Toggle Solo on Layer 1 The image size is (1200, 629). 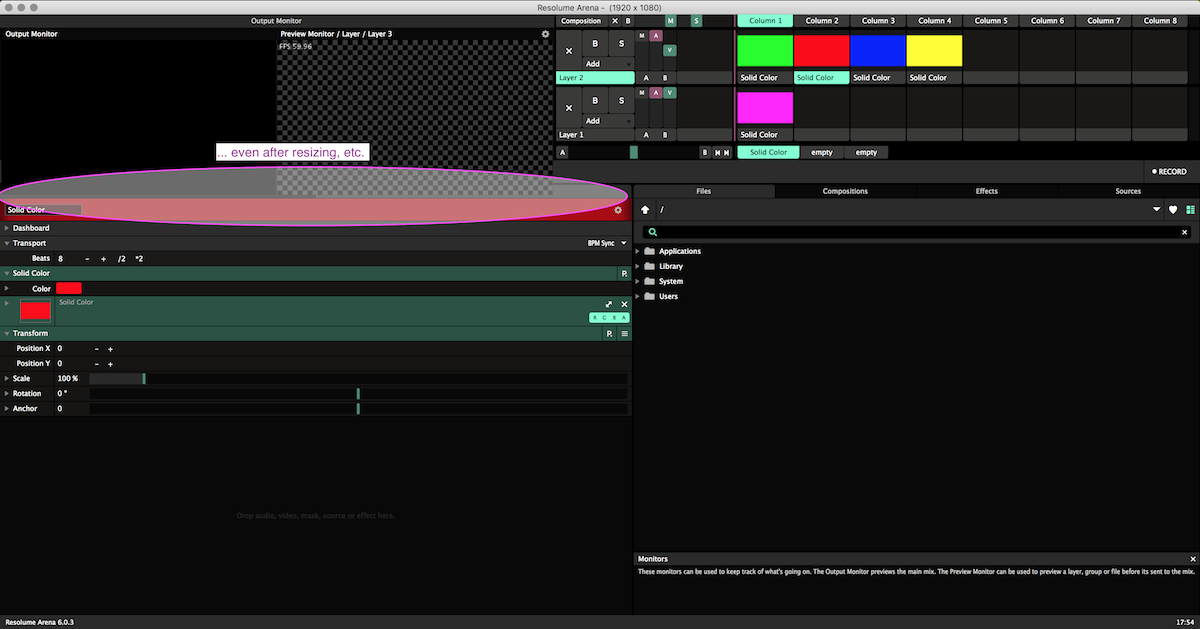point(621,100)
